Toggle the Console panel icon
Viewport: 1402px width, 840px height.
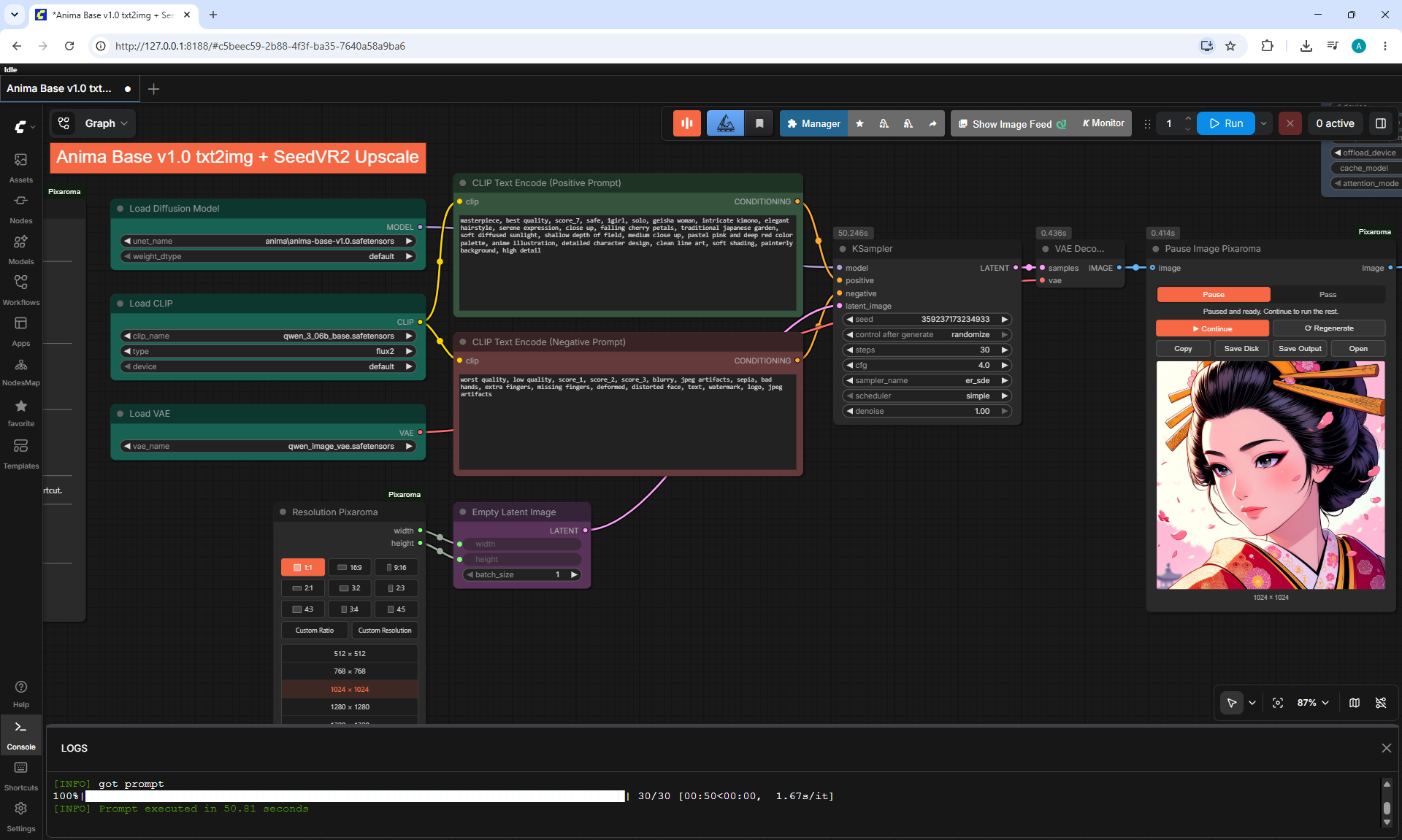pos(20,735)
